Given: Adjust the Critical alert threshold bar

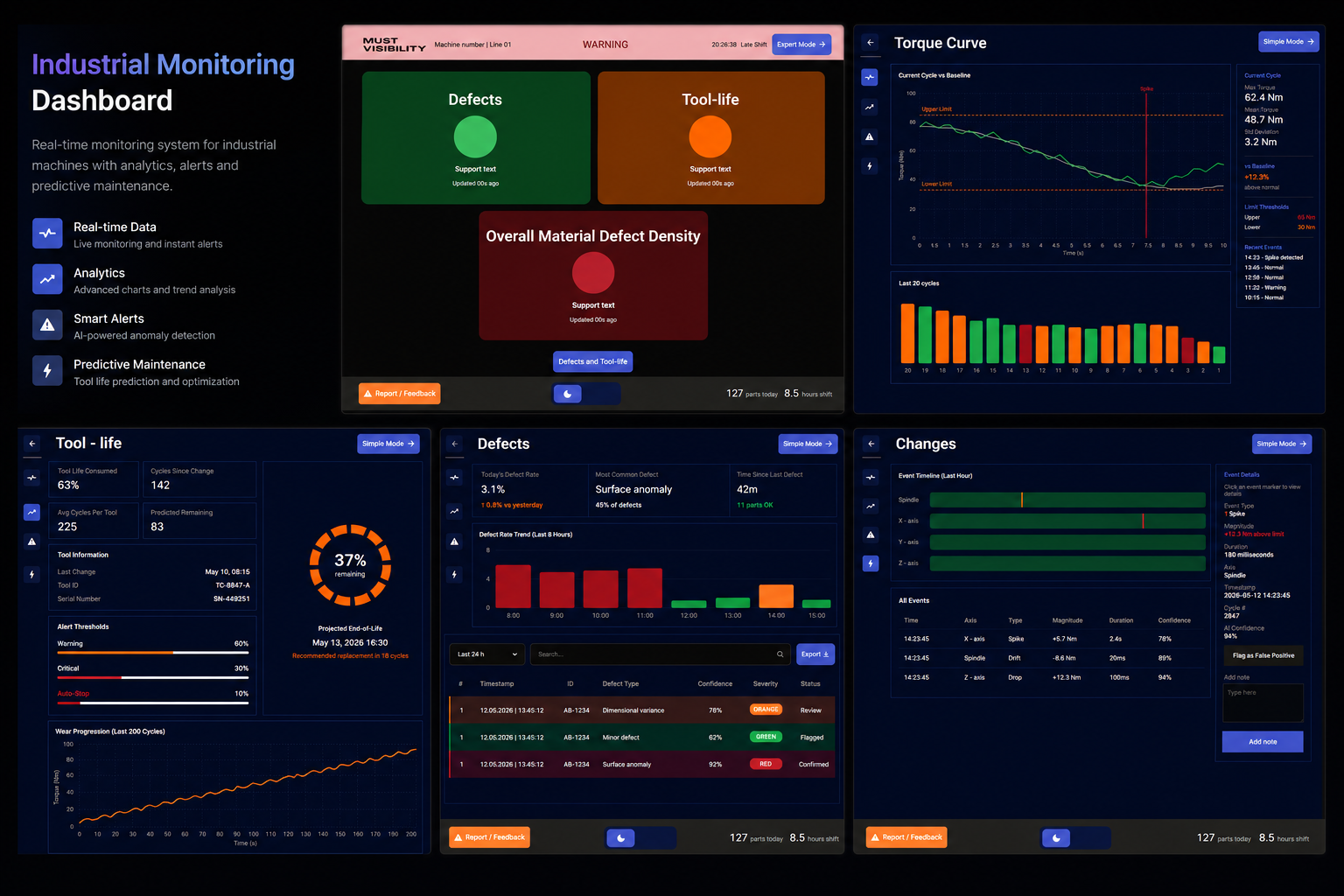Looking at the screenshot, I should tap(153, 677).
